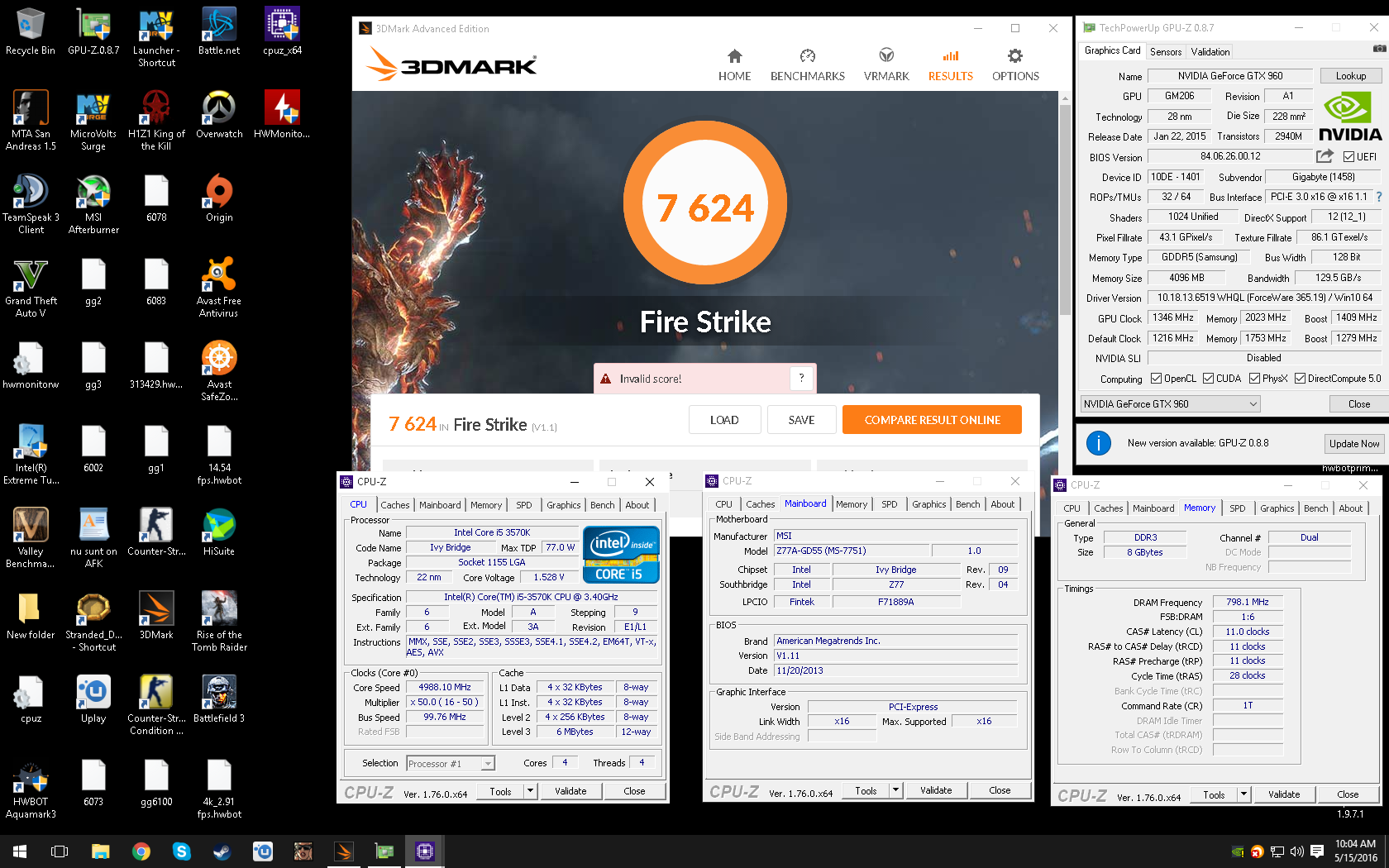The height and width of the screenshot is (868, 1389).
Task: Open the Grand Theft Auto V shortcut
Action: pos(31,288)
